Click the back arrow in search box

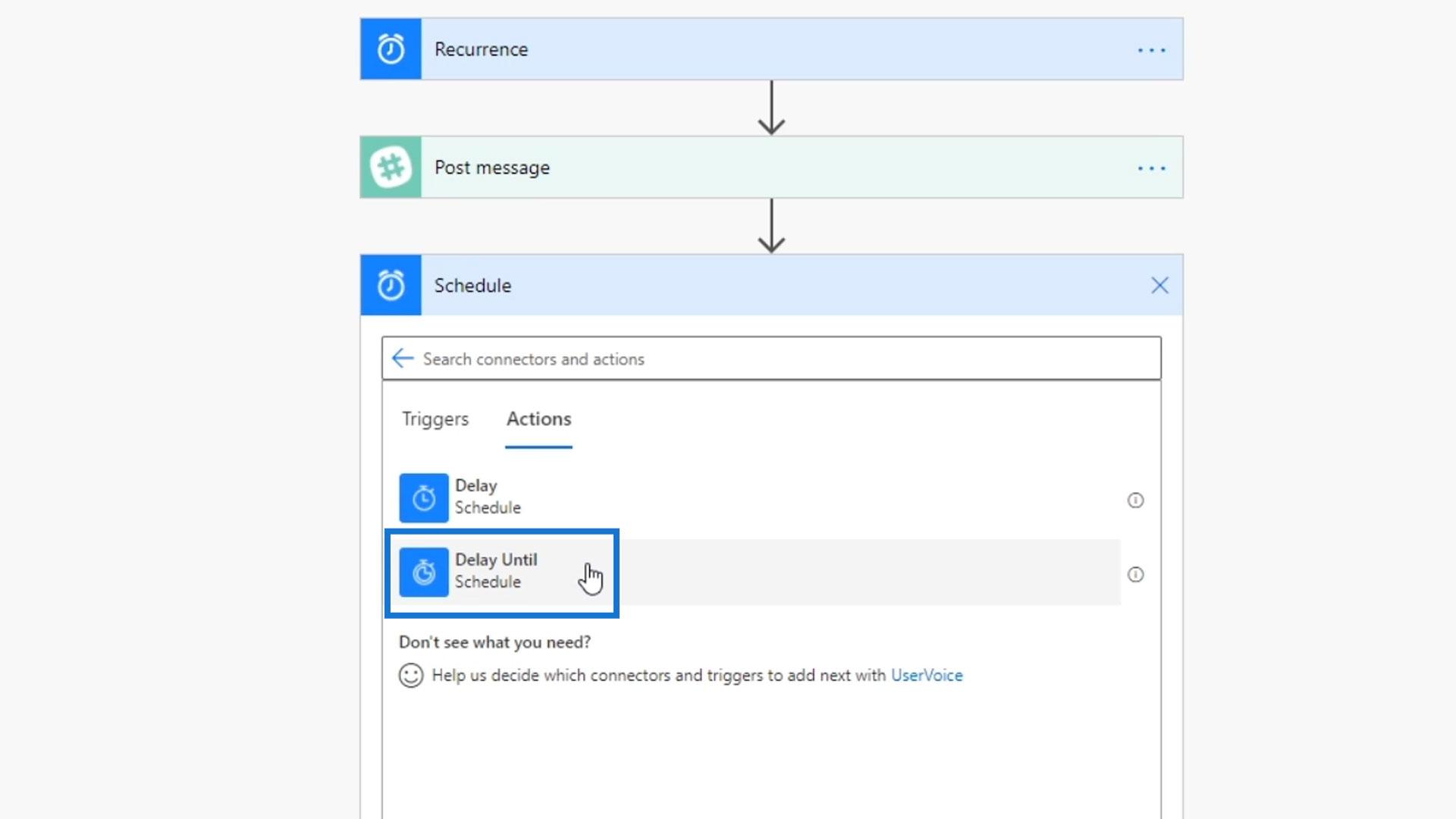[x=403, y=359]
